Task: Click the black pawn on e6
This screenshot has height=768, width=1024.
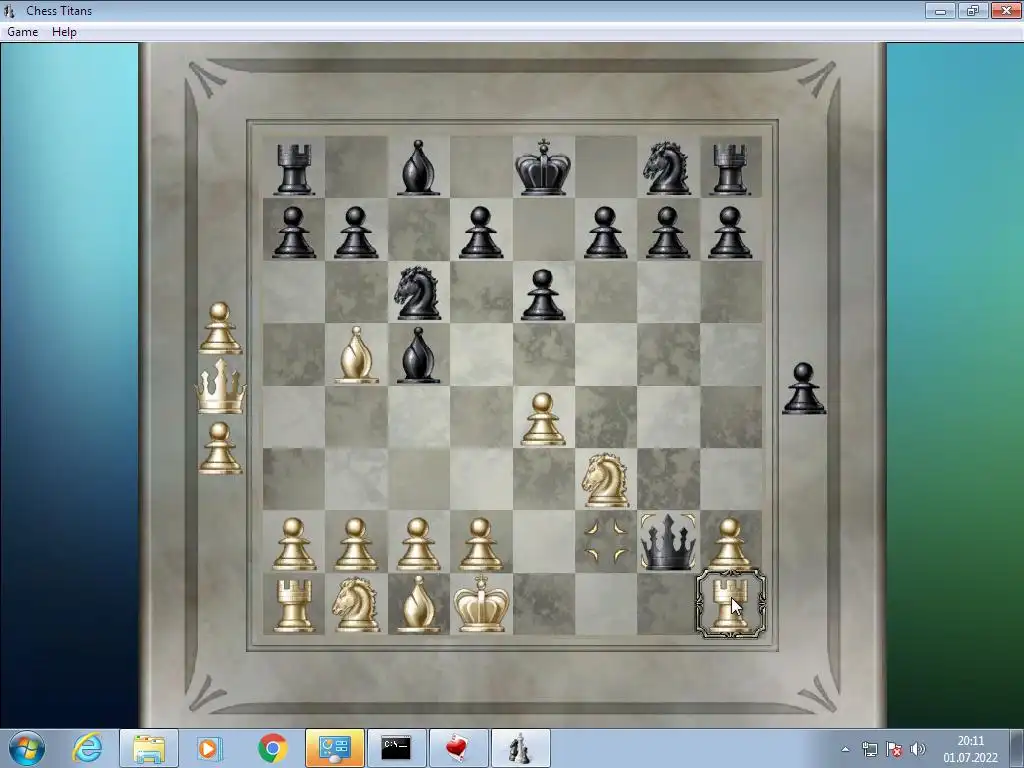Action: point(543,295)
